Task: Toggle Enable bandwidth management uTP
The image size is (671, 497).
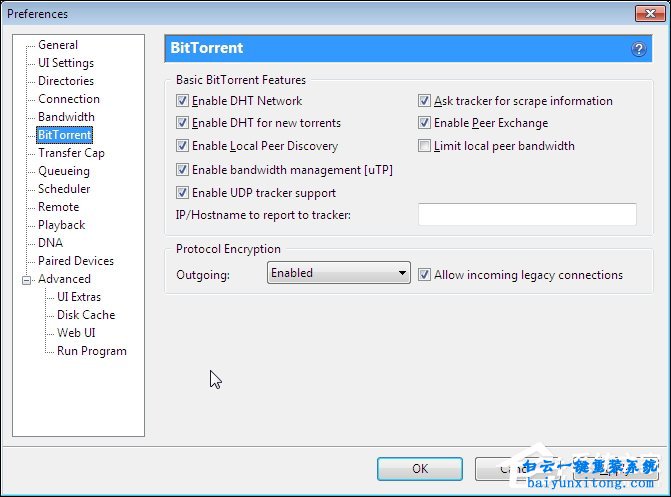Action: point(182,170)
